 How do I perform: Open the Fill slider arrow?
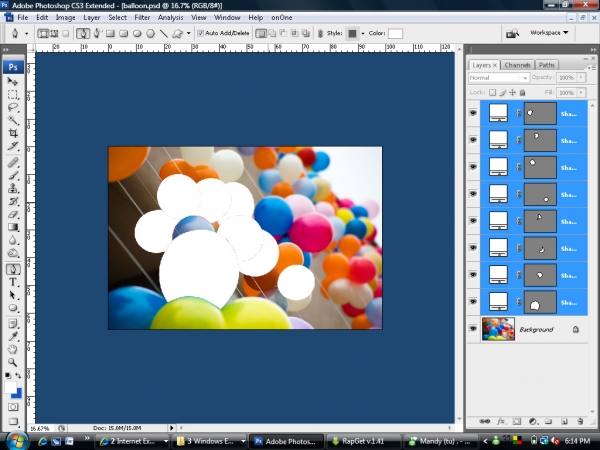click(582, 93)
